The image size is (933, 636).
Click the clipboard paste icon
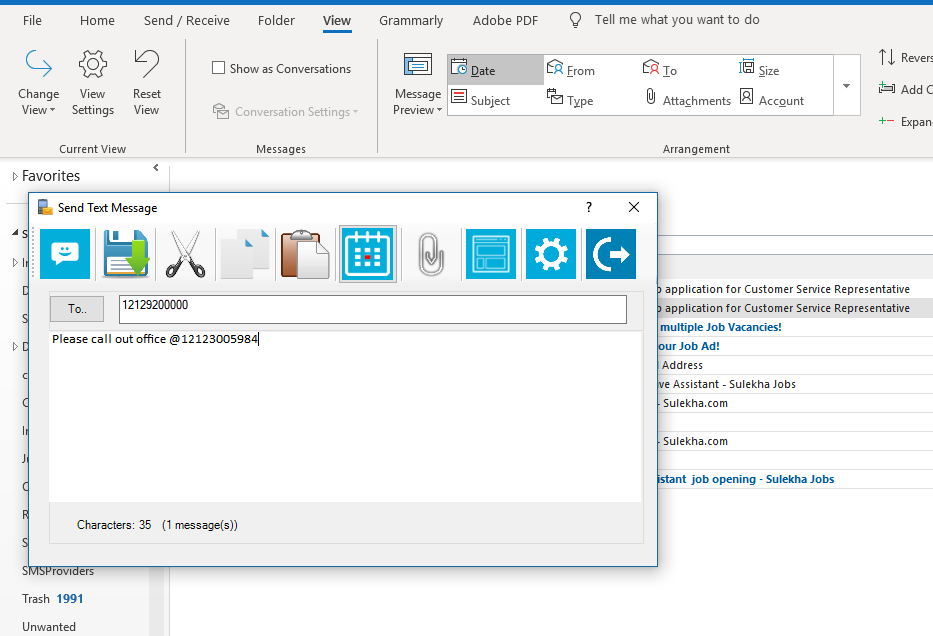(x=305, y=254)
